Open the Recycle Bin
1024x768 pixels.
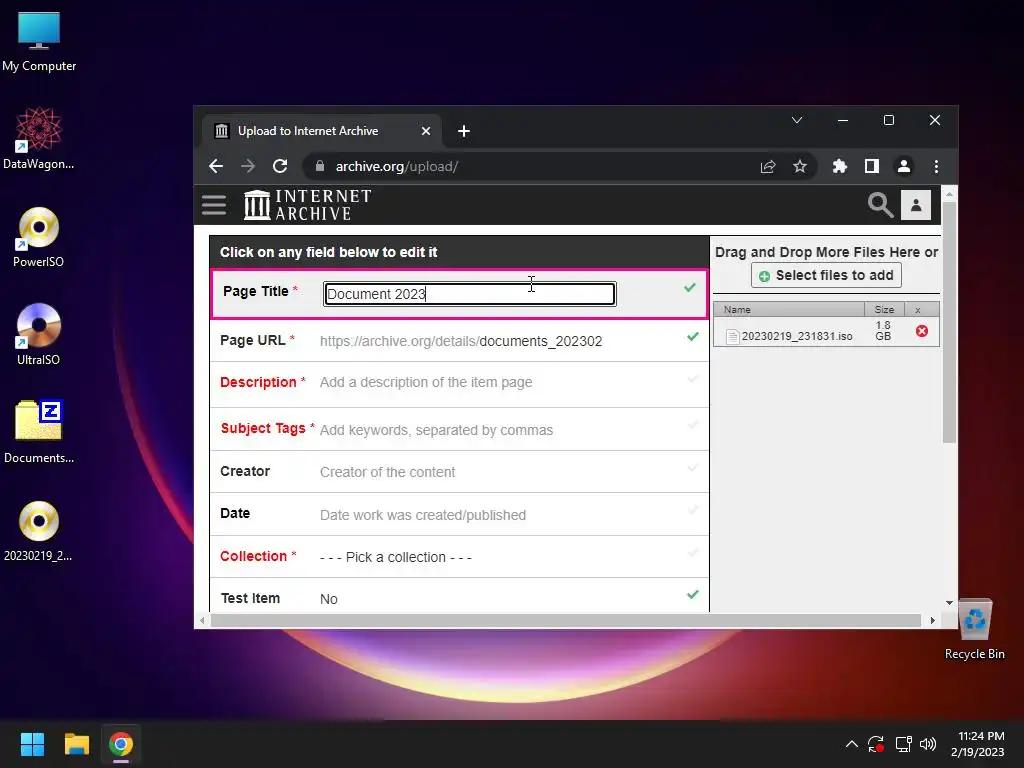click(x=974, y=630)
